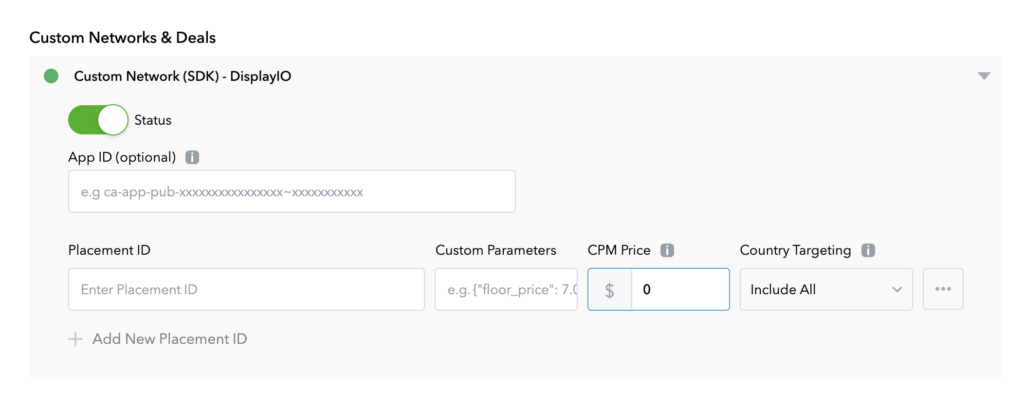Click the chevron in Country Targeting dropdown
The height and width of the screenshot is (412, 1024).
click(x=897, y=290)
